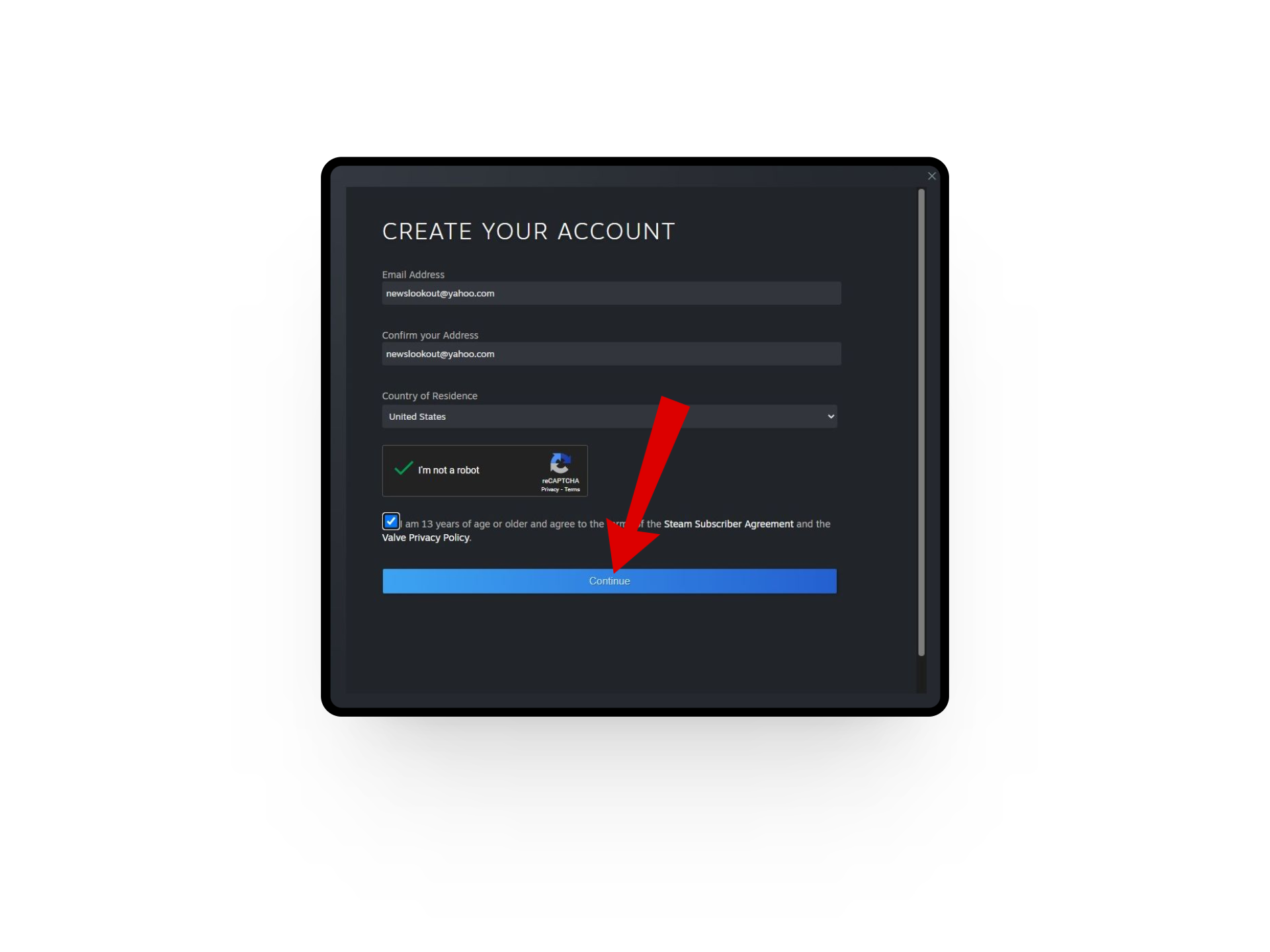Click the dialog's vertical scrollbar
Screen dimensions: 1270x952
921,422
